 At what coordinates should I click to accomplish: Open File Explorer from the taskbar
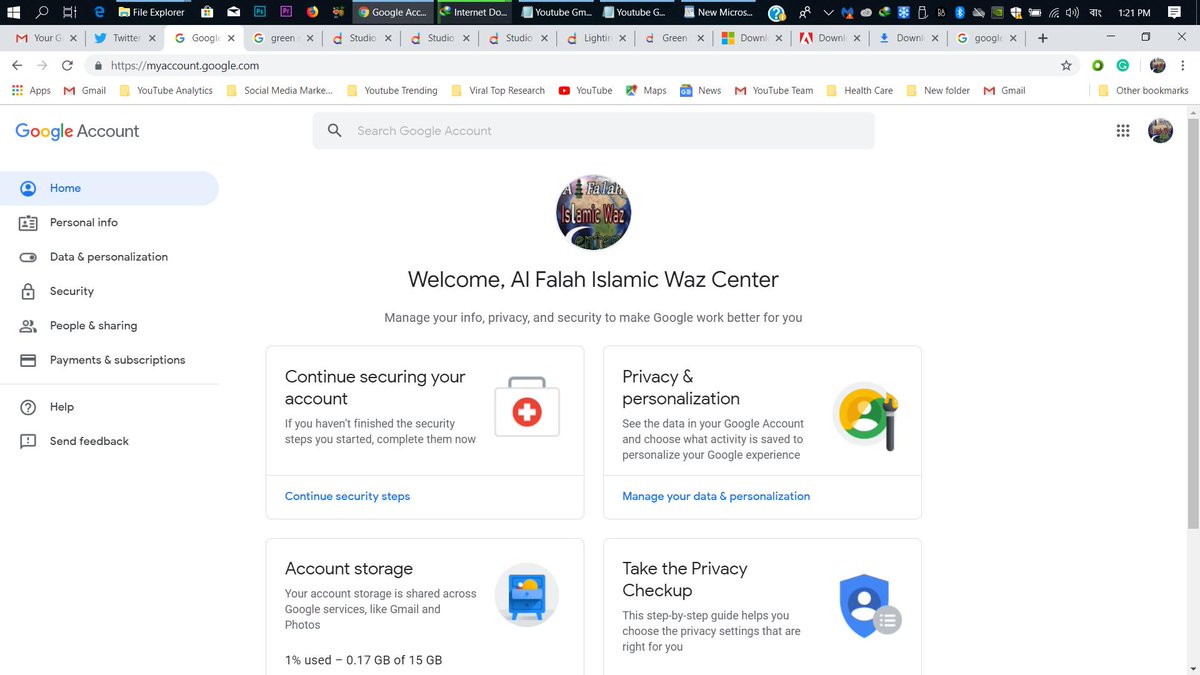point(151,12)
